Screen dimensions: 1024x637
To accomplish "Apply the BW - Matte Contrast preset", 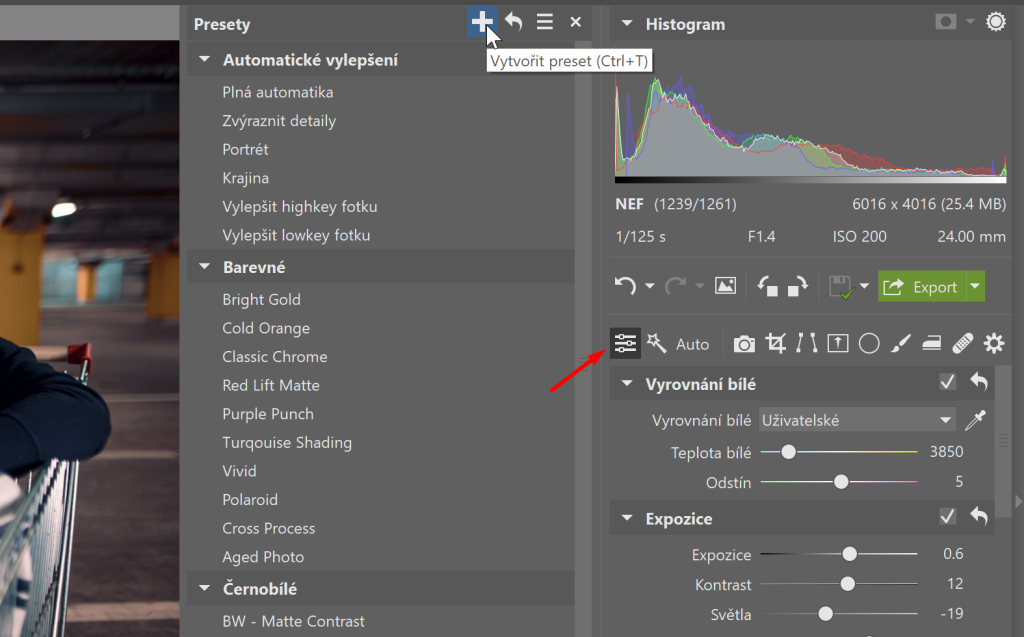I will point(293,621).
